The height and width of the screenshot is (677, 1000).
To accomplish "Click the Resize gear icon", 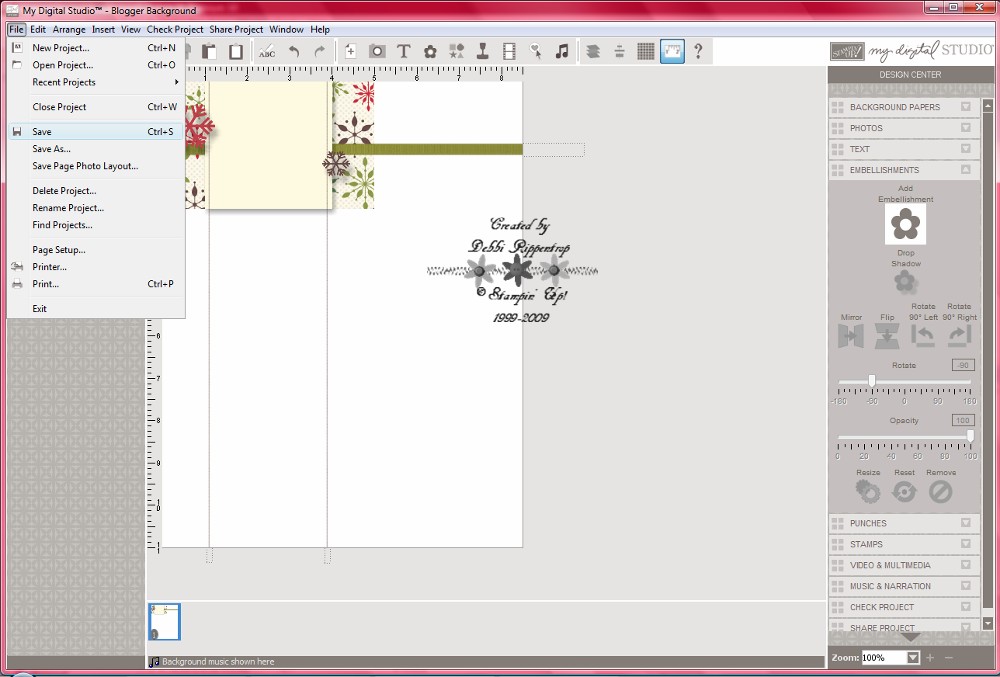I will click(867, 491).
